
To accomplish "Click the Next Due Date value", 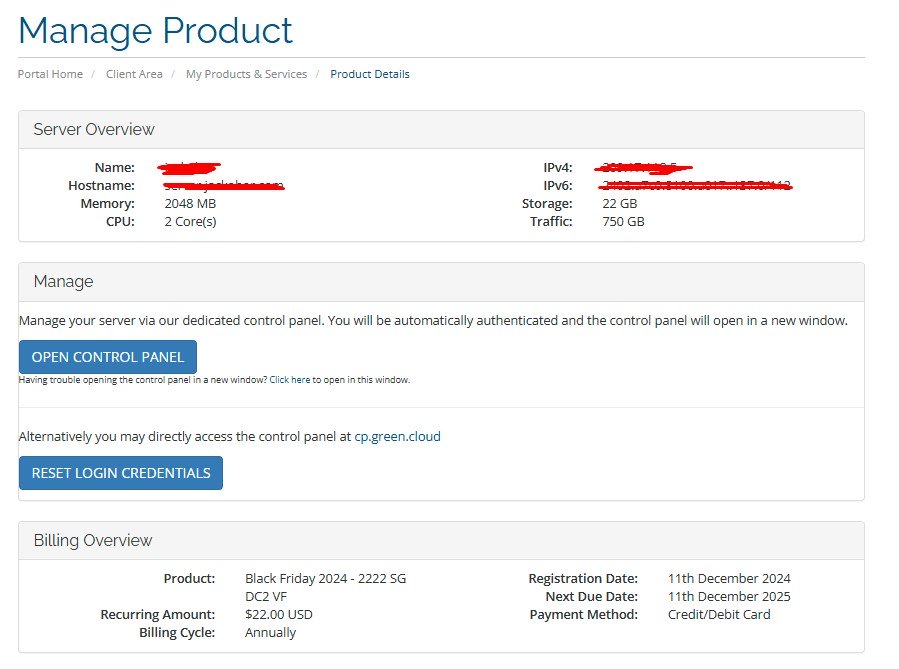I will 729,596.
